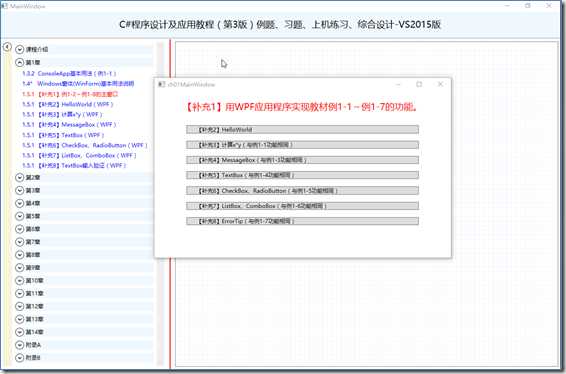Open 1.4* Windows窗体(WinForm) link
This screenshot has height=374, width=566.
[x=78, y=83]
